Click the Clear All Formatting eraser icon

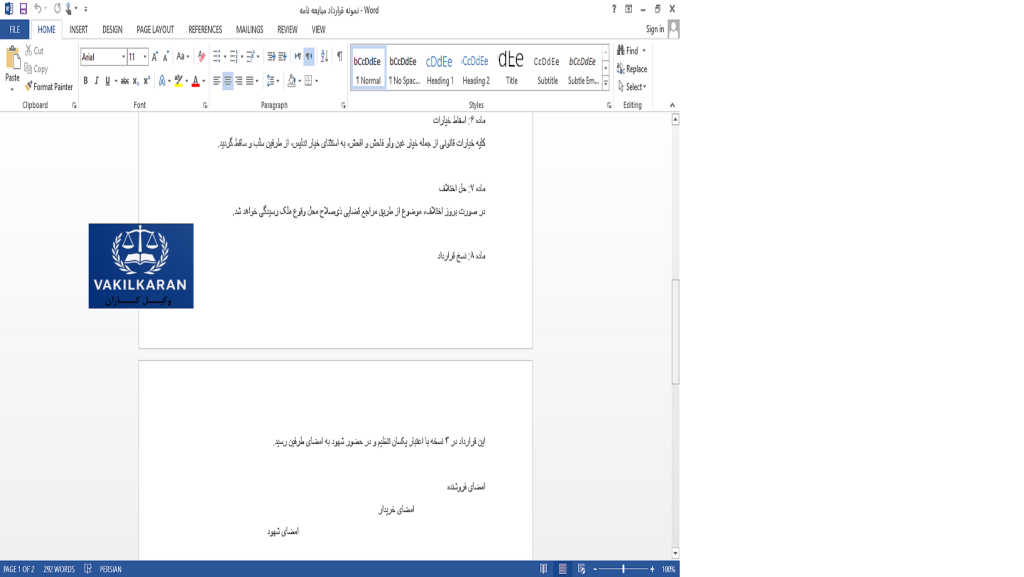click(x=201, y=57)
